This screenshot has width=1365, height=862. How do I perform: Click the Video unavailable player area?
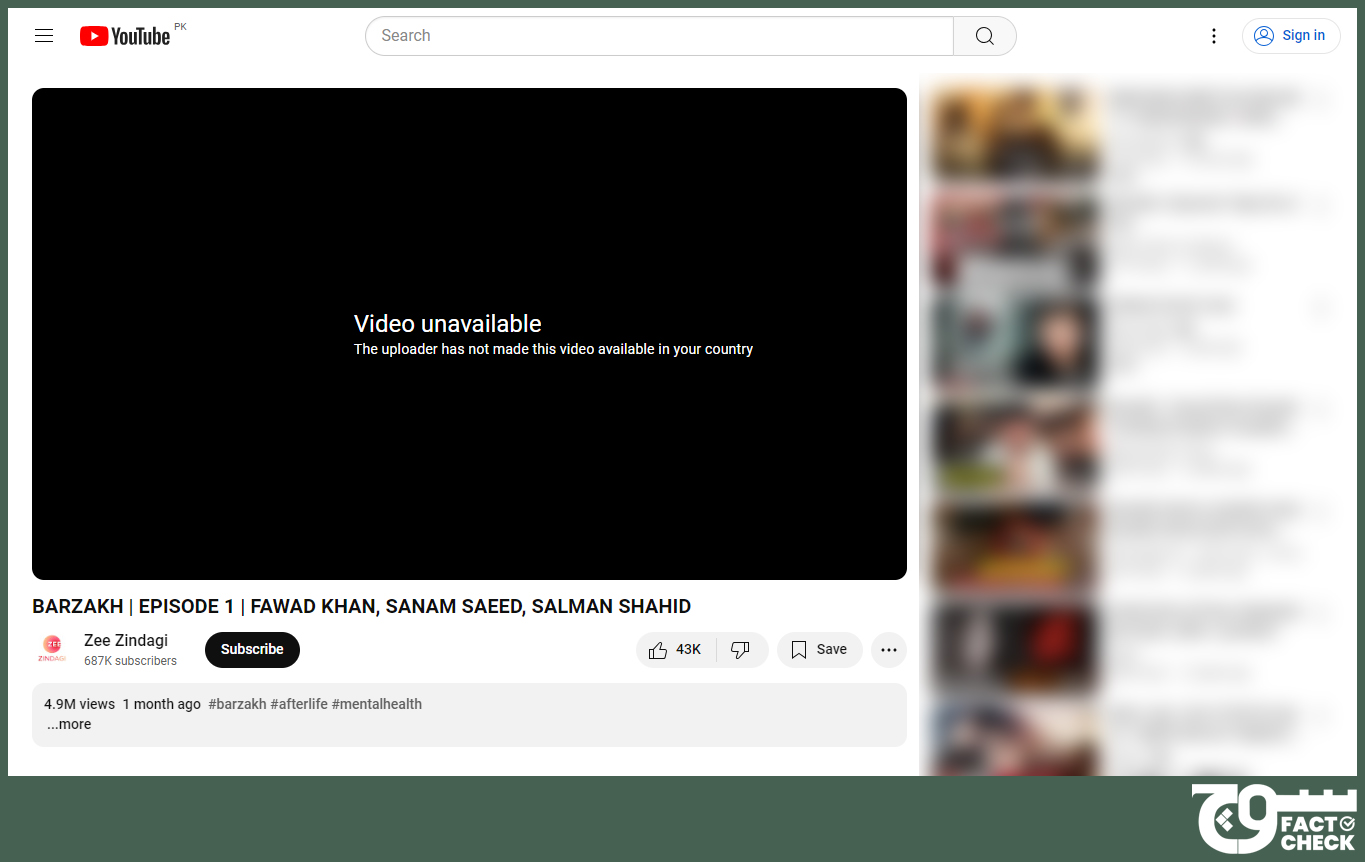coord(469,334)
